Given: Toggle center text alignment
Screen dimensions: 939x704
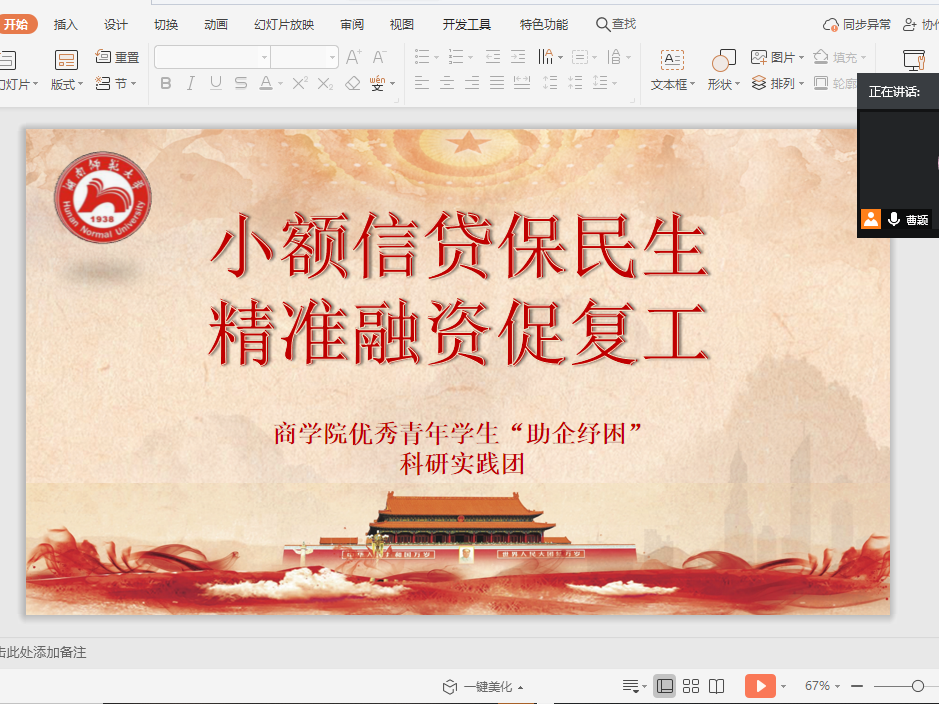Looking at the screenshot, I should pos(447,83).
